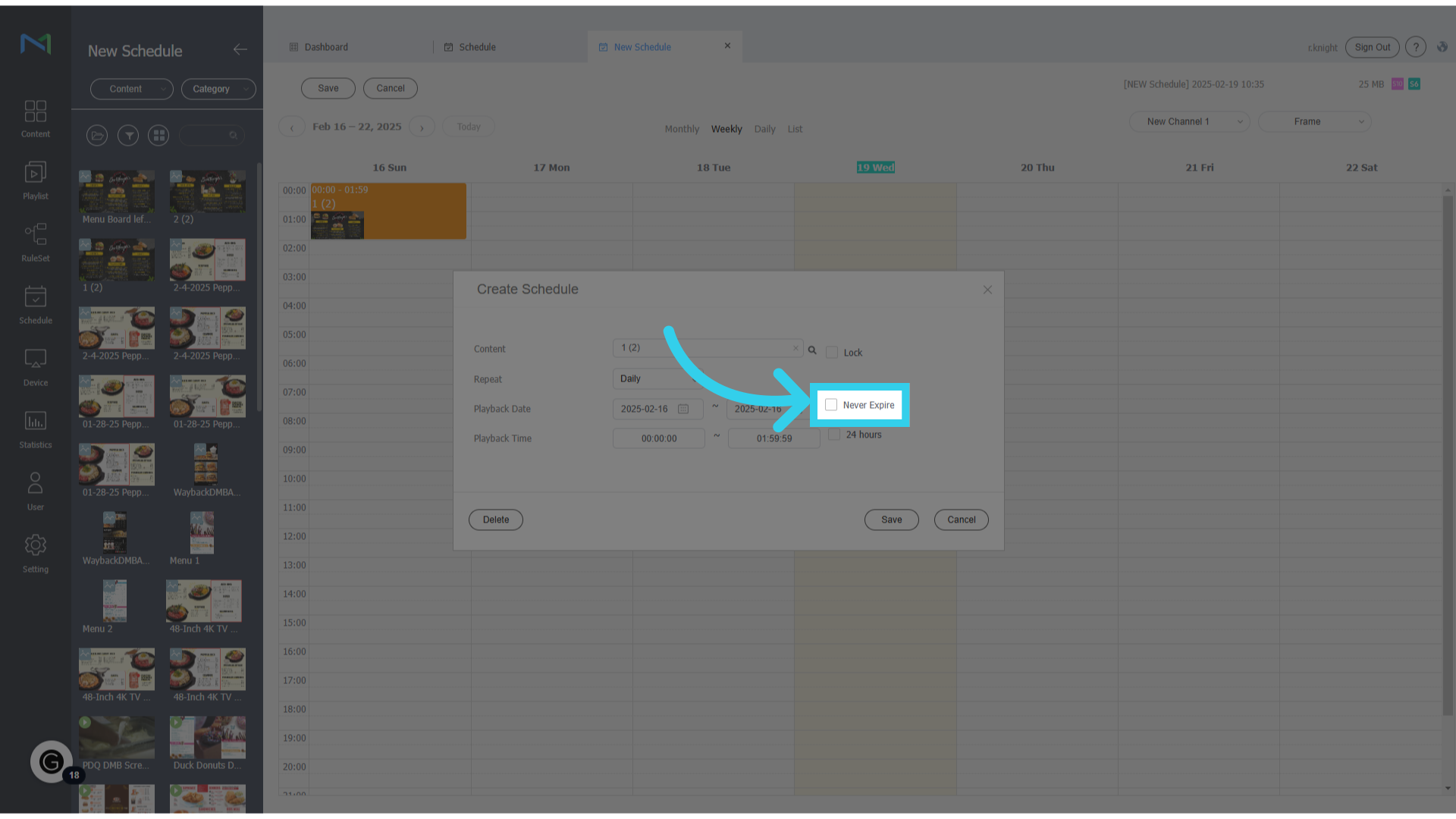Open the Repeat Daily dropdown
The width and height of the screenshot is (1456, 819).
[x=657, y=378]
